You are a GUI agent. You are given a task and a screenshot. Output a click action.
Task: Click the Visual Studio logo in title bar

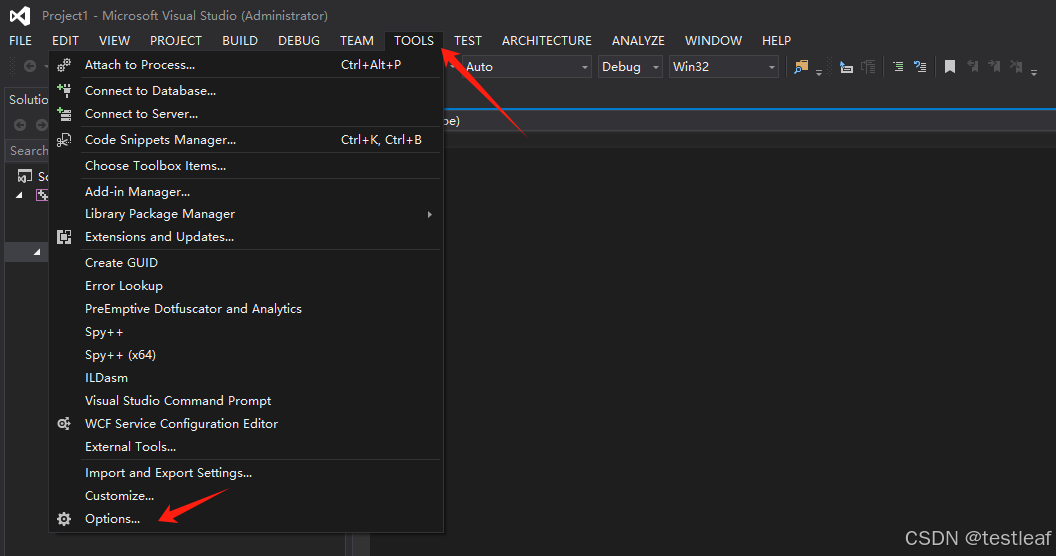(x=20, y=15)
